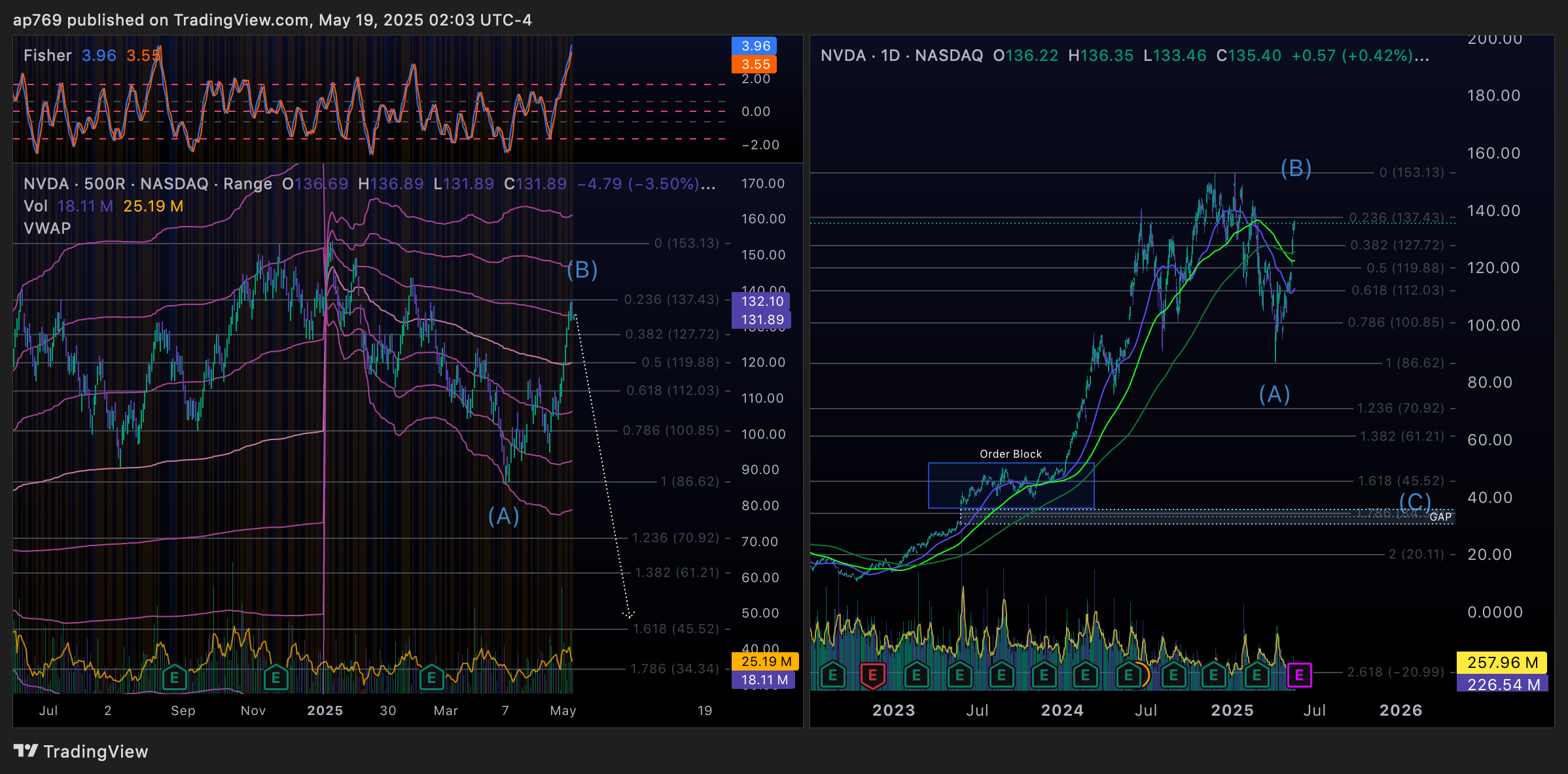Select the (B) wave label on the daily chart

[1296, 169]
